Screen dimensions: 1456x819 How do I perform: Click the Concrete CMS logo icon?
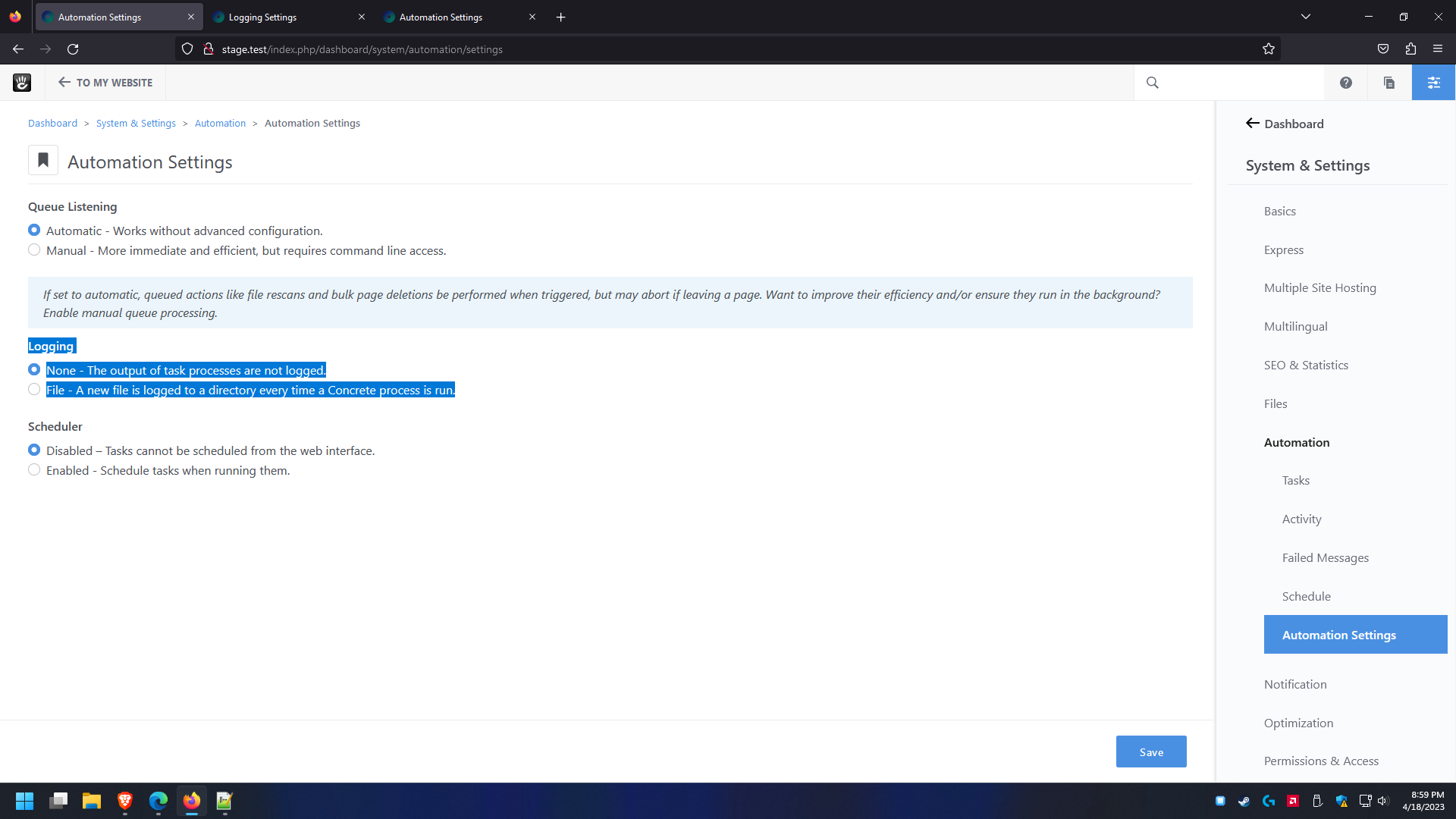22,82
